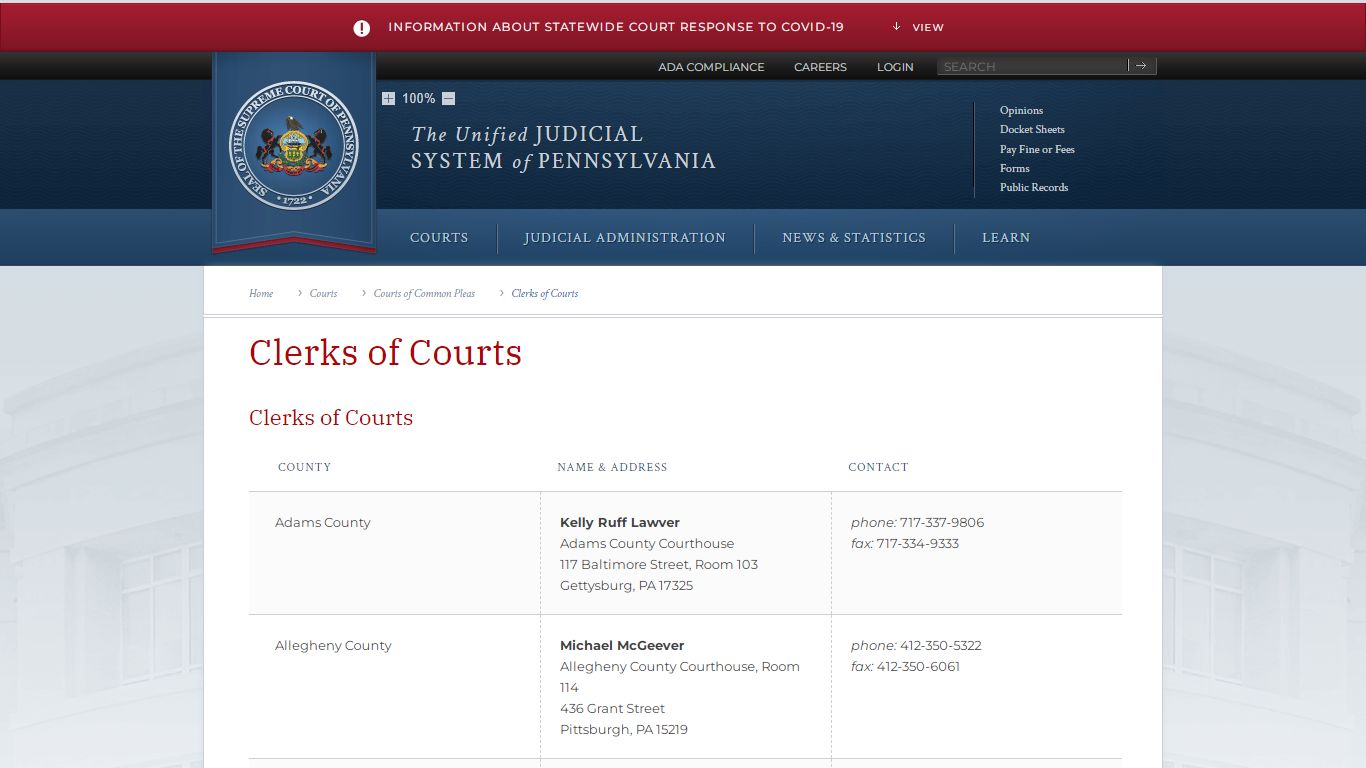Open Forms quick link
This screenshot has width=1366, height=768.
pos(1014,168)
